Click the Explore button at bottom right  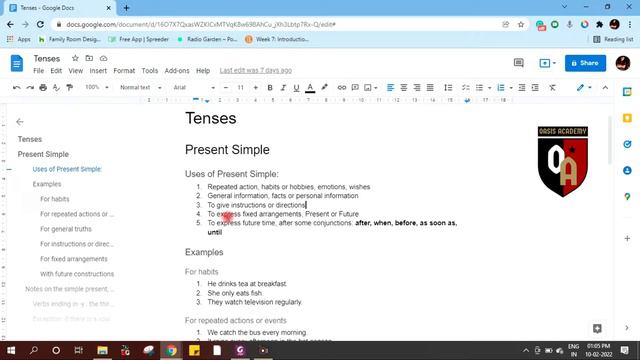(597, 329)
